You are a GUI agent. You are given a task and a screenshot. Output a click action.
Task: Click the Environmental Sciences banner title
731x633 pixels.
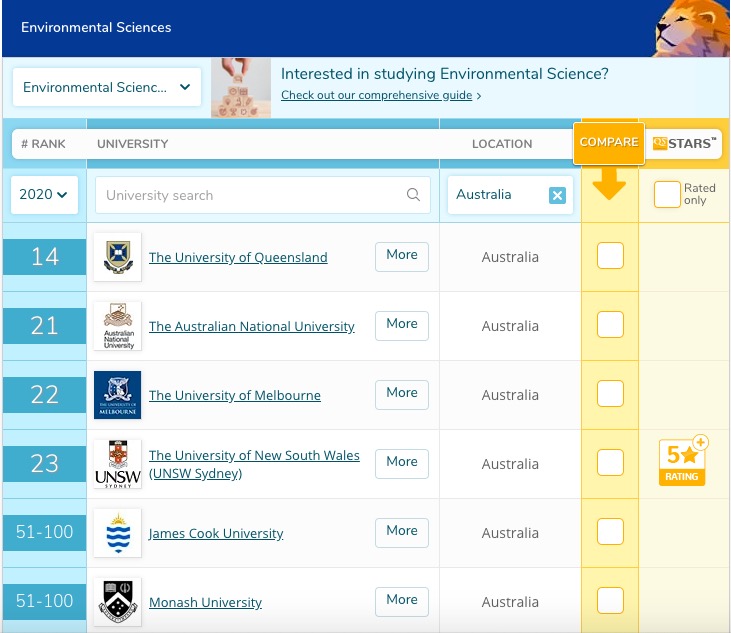click(x=96, y=28)
